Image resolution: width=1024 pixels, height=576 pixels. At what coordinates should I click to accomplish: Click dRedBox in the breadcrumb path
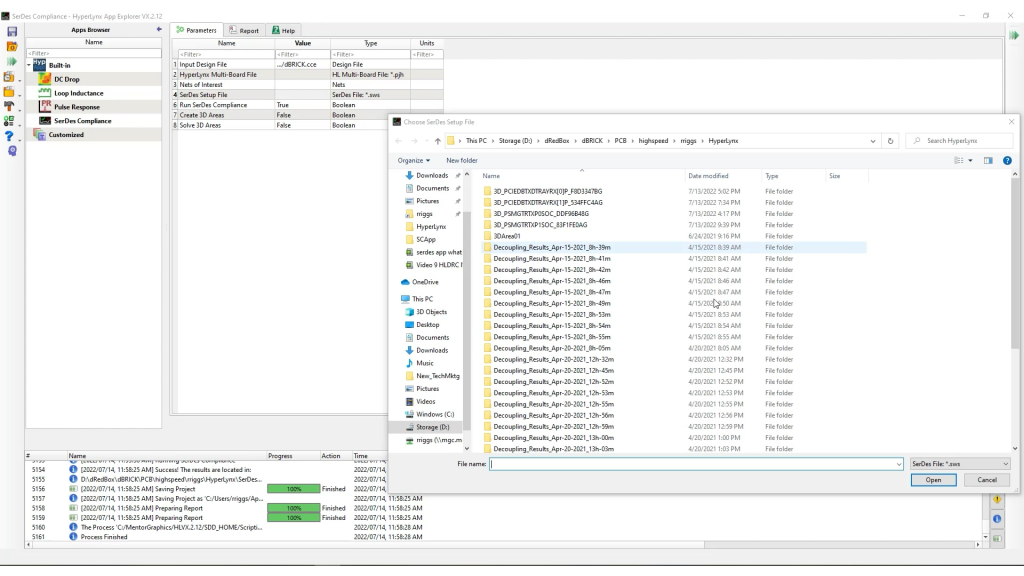click(556, 141)
